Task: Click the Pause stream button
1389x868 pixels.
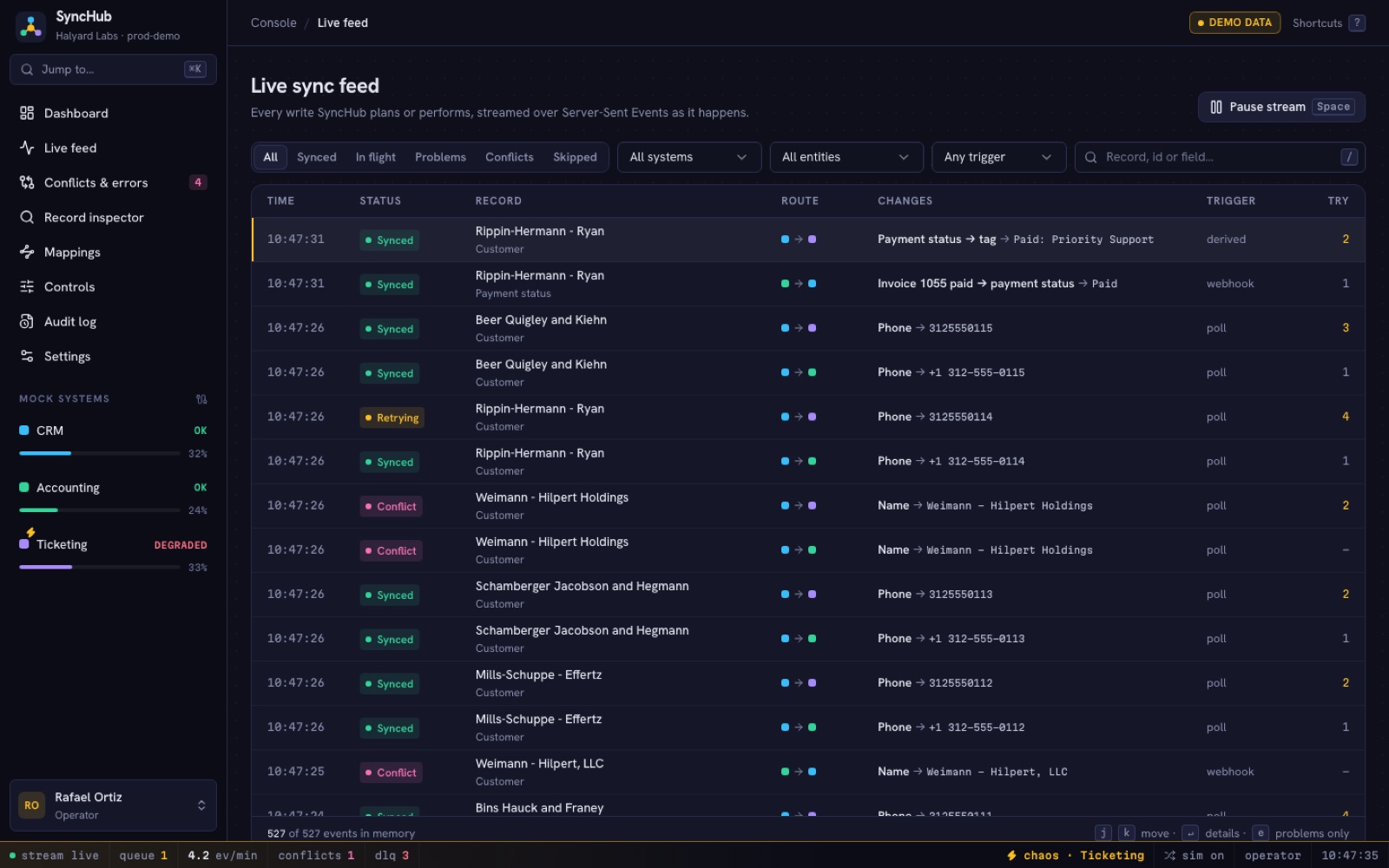Action: (x=1281, y=107)
